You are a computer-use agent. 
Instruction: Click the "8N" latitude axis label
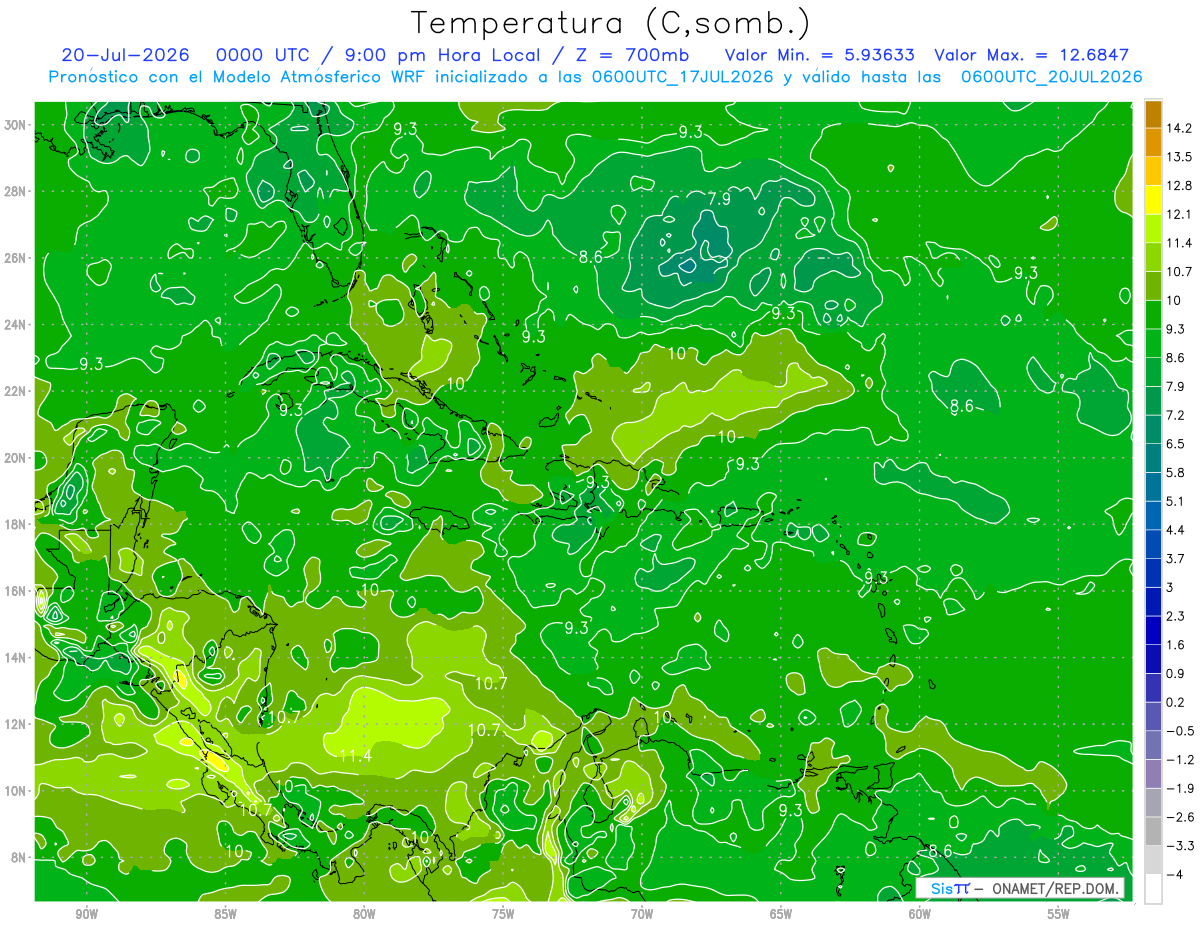click(19, 857)
